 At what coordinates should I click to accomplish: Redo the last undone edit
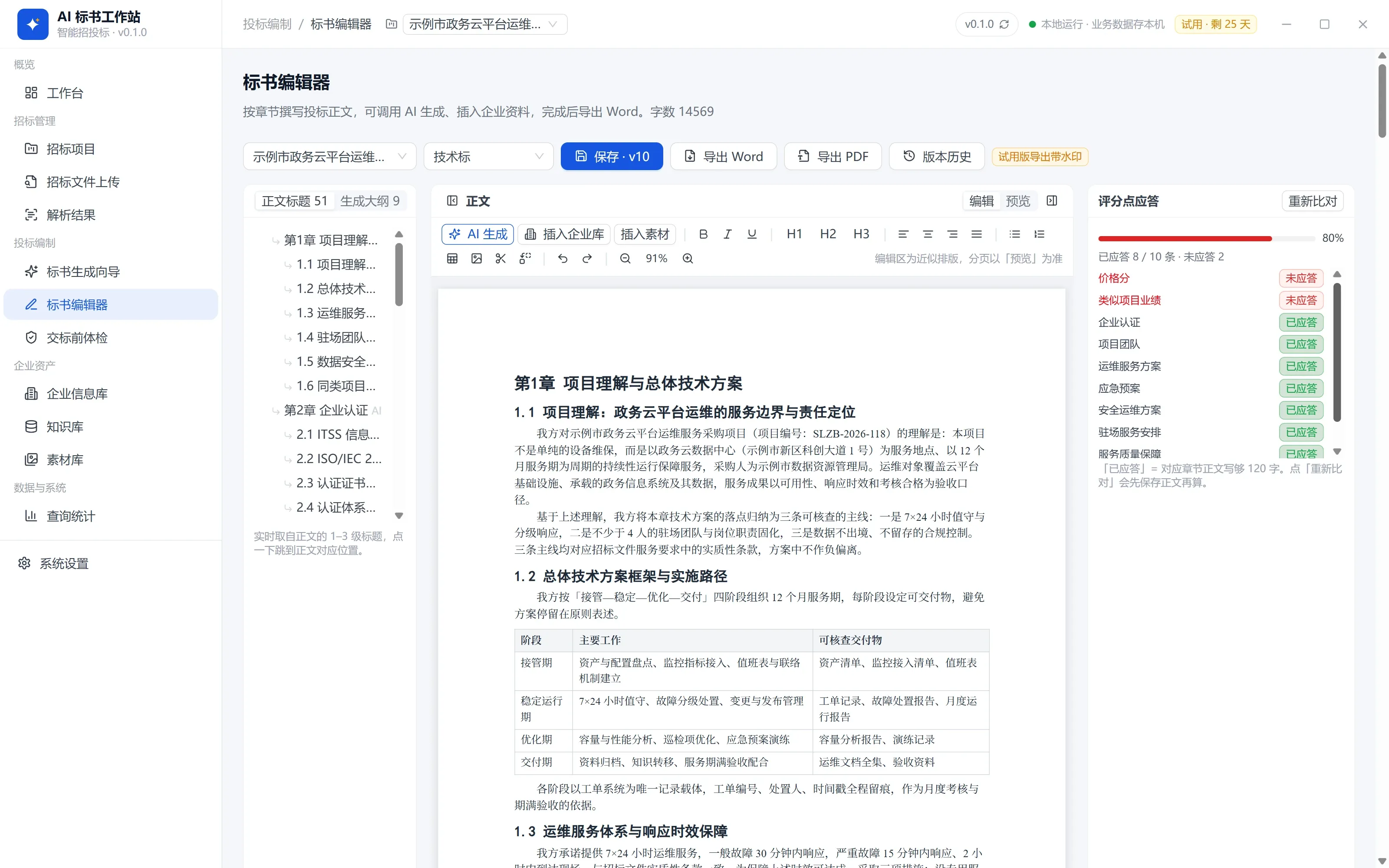pos(586,258)
